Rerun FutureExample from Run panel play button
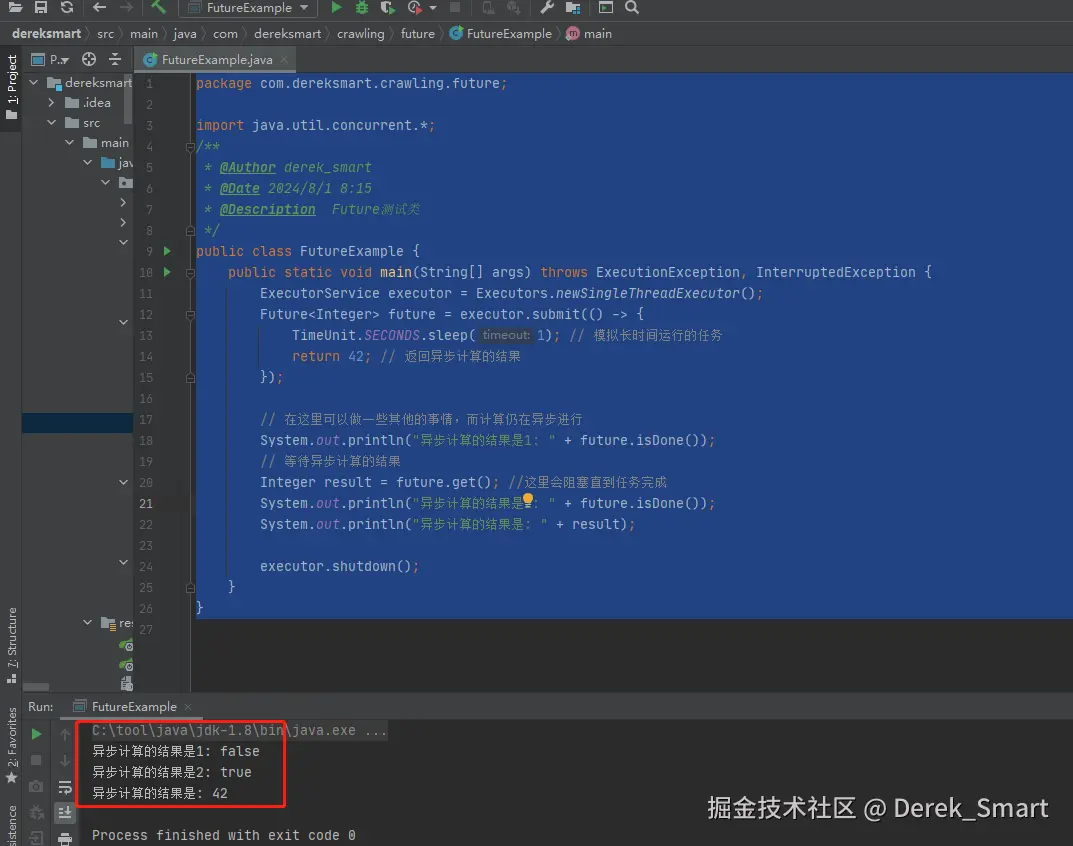 pyautogui.click(x=36, y=734)
